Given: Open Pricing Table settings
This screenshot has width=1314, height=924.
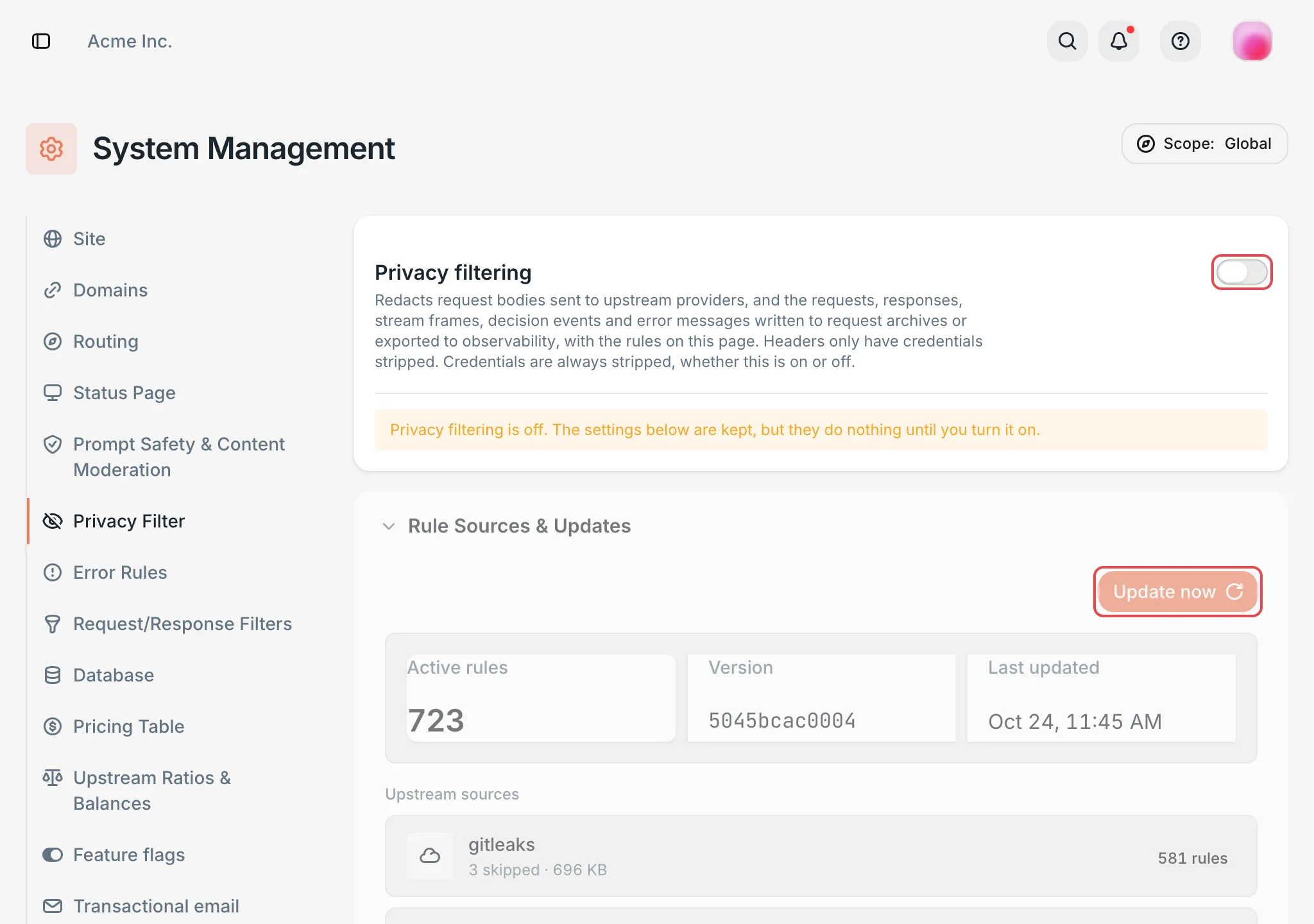Looking at the screenshot, I should point(129,726).
